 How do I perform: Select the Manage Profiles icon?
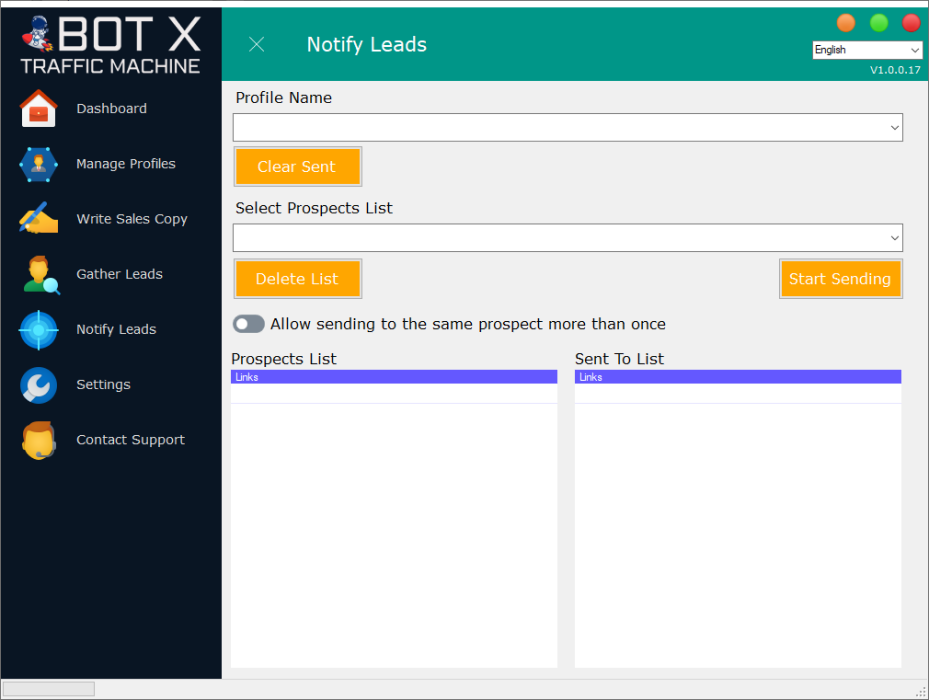pos(40,164)
